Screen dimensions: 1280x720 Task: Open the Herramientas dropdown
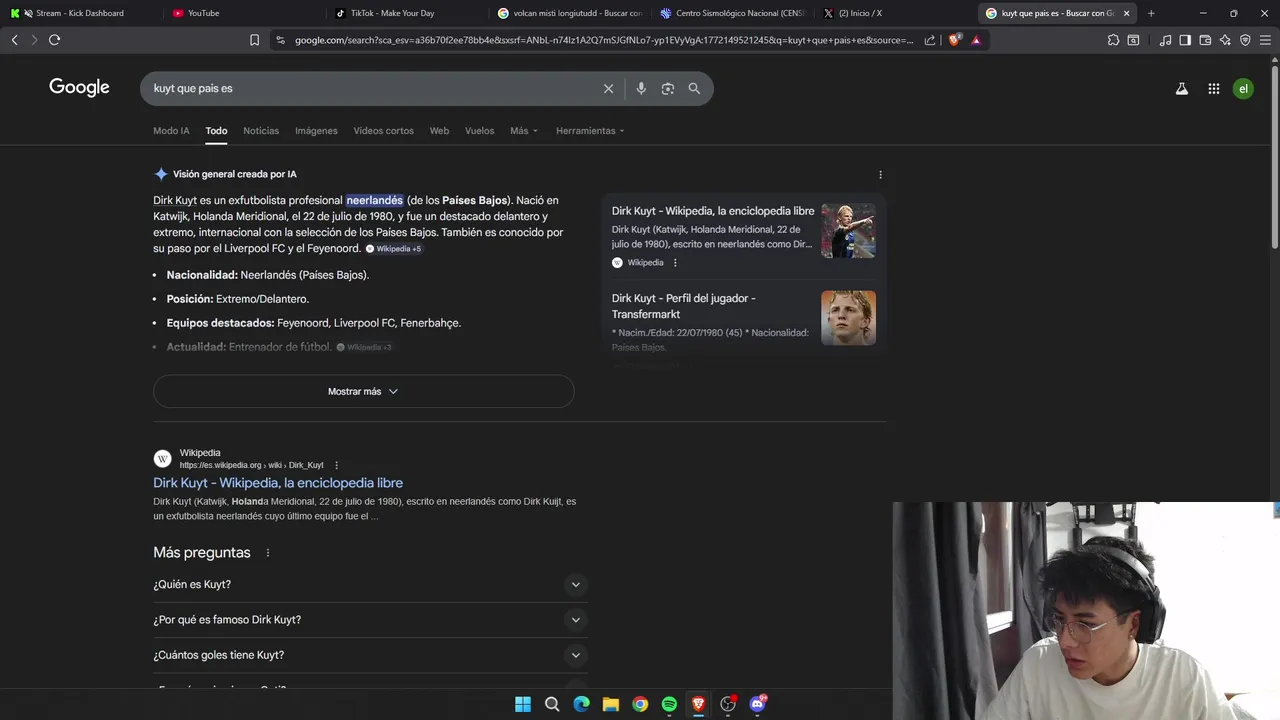[x=590, y=131]
